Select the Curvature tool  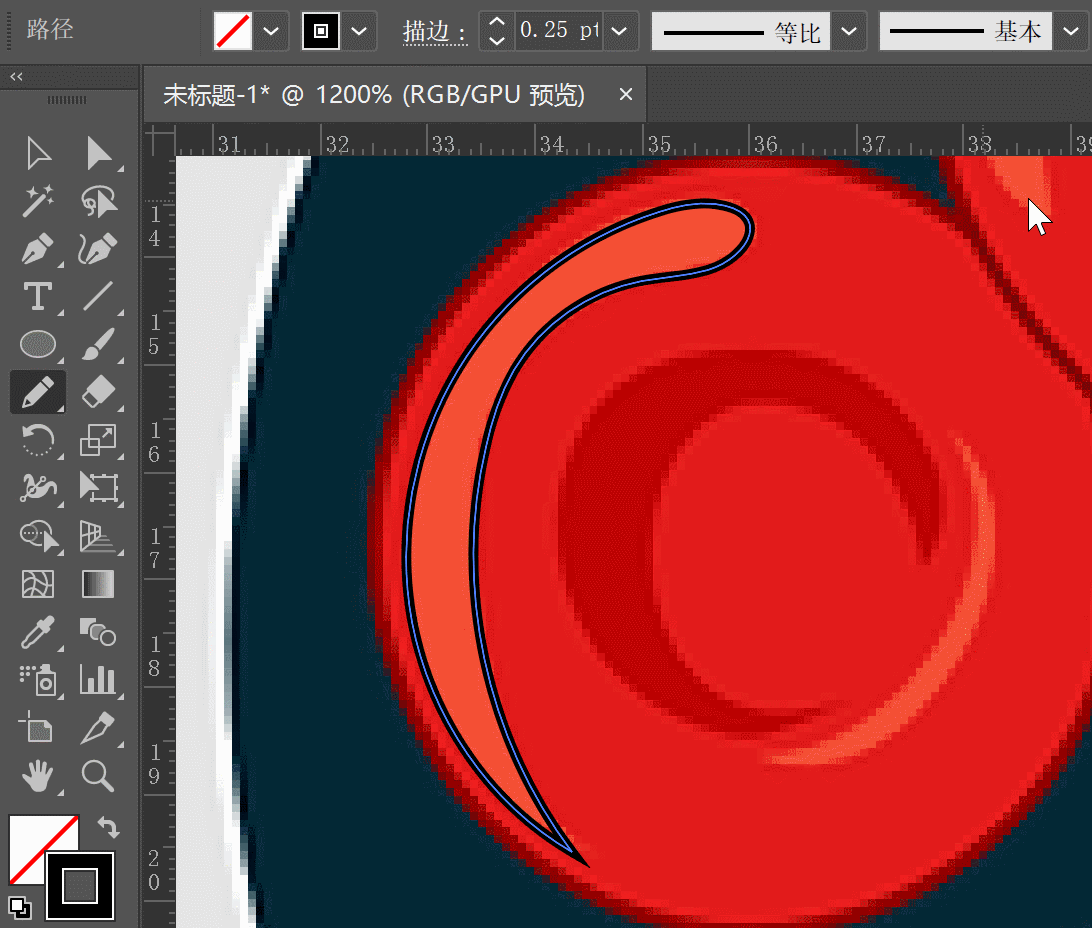pos(98,249)
